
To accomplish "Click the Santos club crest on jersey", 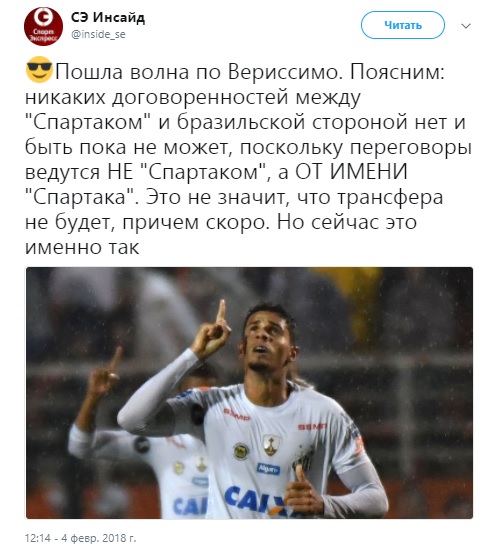I will point(302,459).
